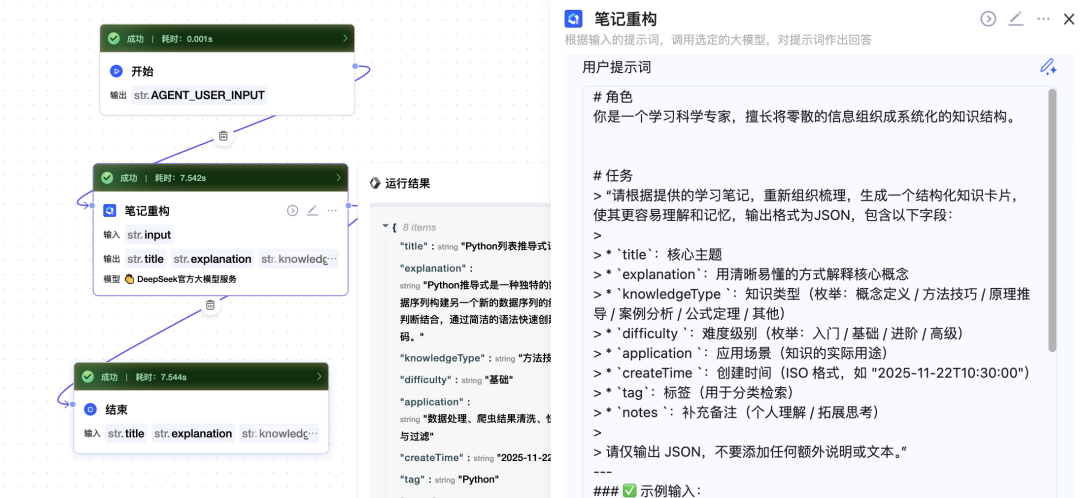Click the 运行结果 heading
1080x498 pixels.
coord(408,183)
